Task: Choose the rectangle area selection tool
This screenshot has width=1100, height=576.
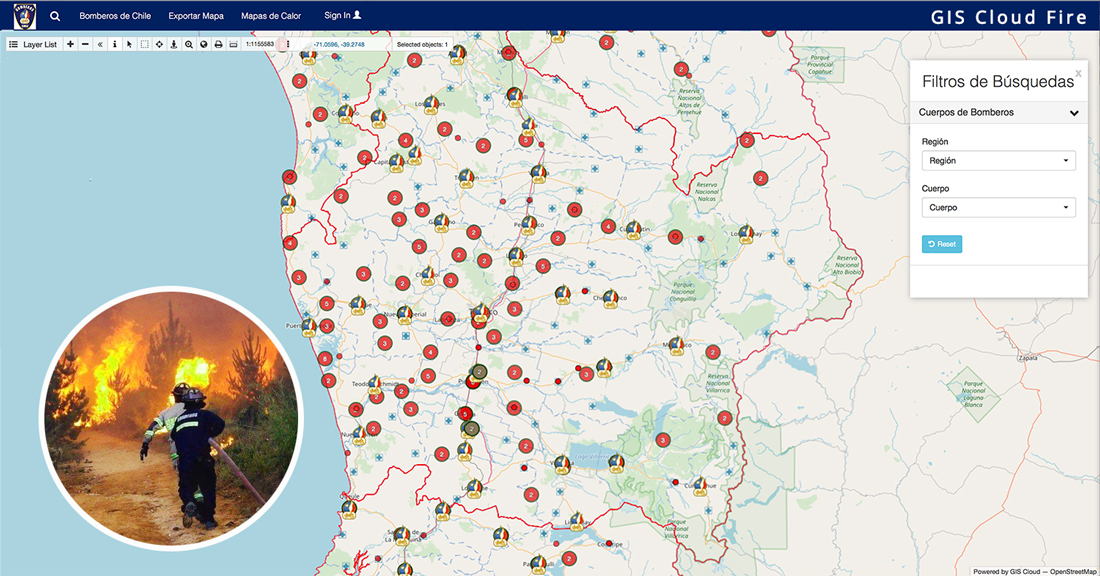Action: click(x=144, y=44)
